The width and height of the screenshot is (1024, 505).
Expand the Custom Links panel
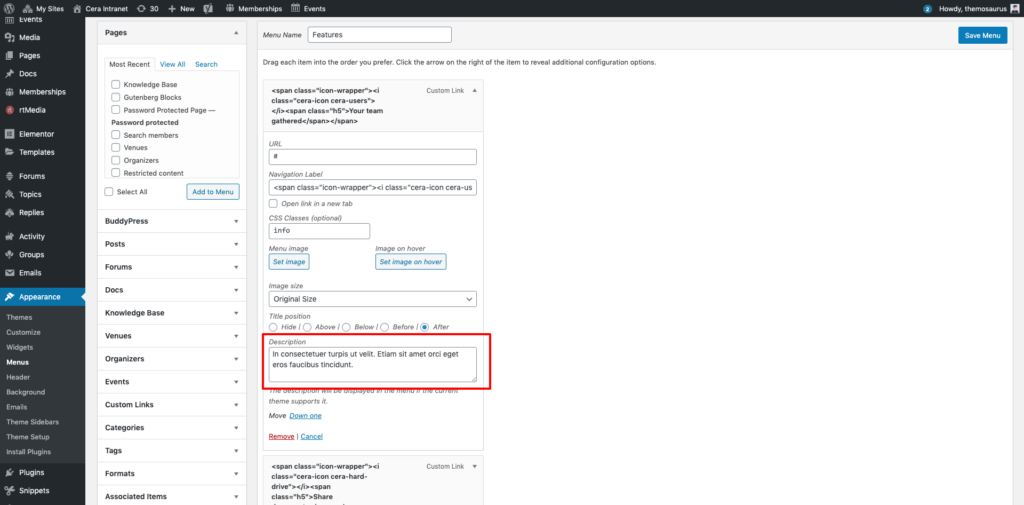(236, 405)
